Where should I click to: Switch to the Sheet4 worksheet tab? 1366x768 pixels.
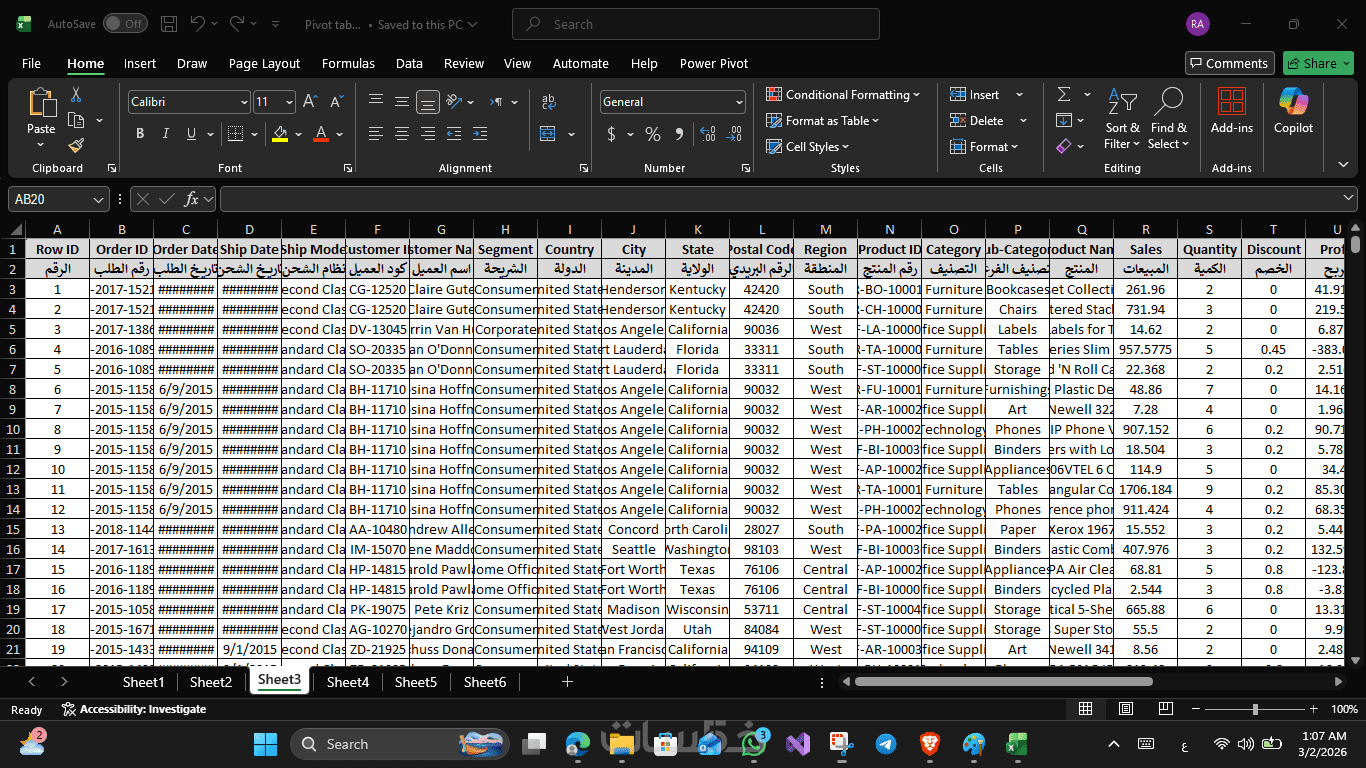[x=347, y=682]
